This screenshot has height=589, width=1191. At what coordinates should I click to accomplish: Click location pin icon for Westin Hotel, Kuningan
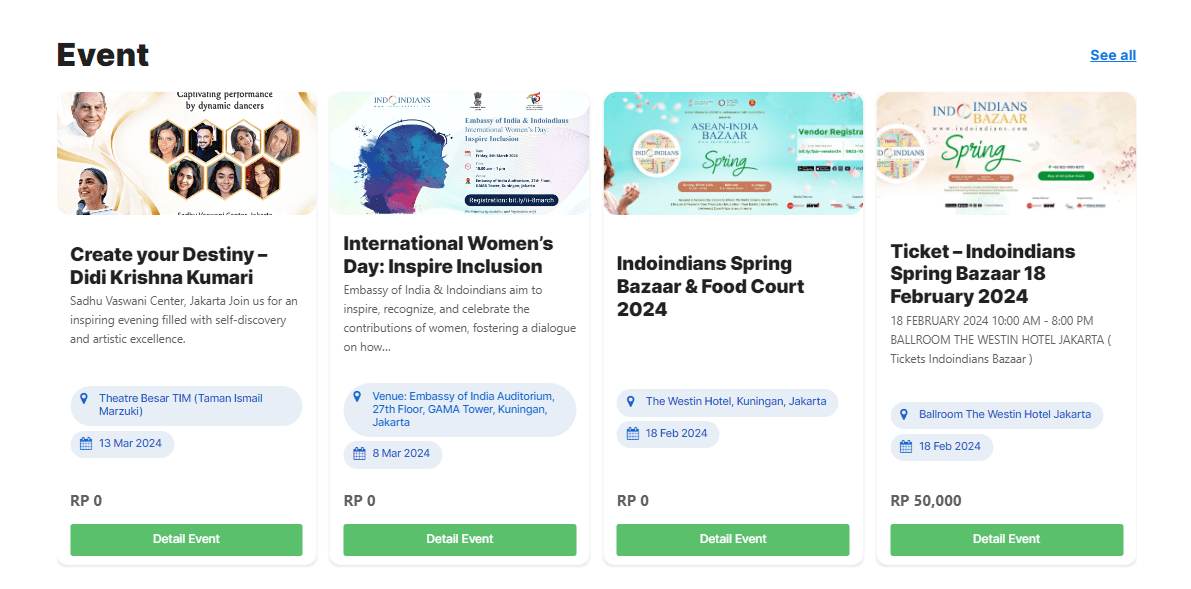(631, 402)
